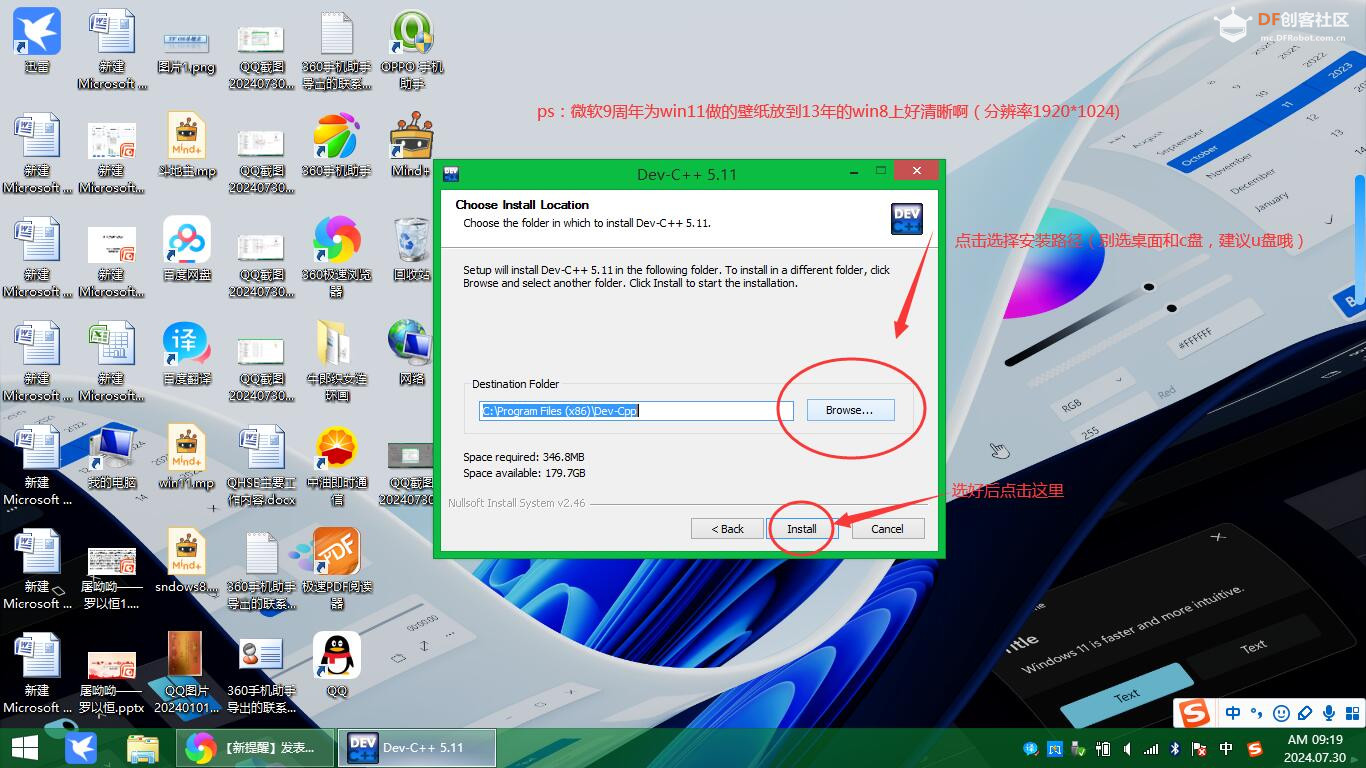The width and height of the screenshot is (1366, 768).
Task: Select the QQ penguin shortcut on desktop
Action: coord(337,665)
